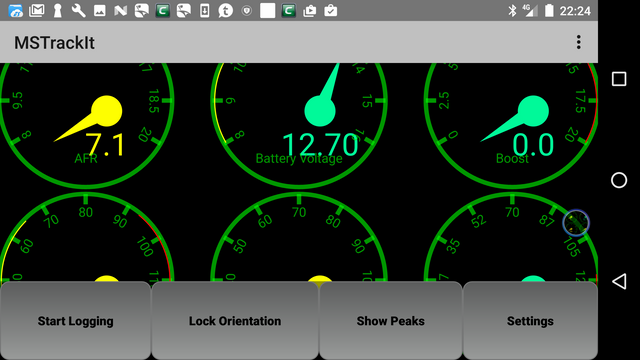The width and height of the screenshot is (640, 360).
Task: Open the Gmail notification icon
Action: coord(37,11)
